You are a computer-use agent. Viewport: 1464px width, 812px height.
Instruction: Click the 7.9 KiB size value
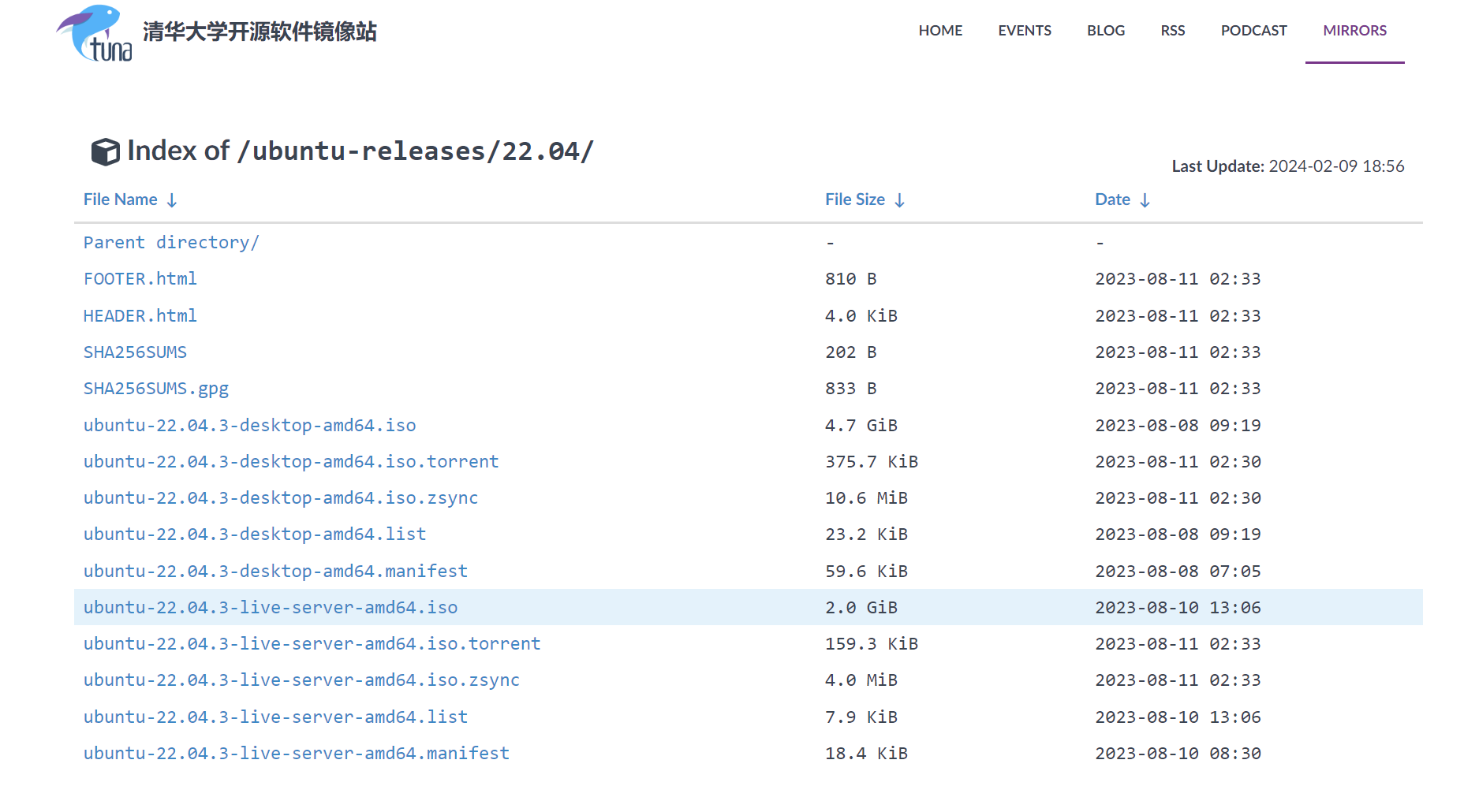tap(861, 717)
